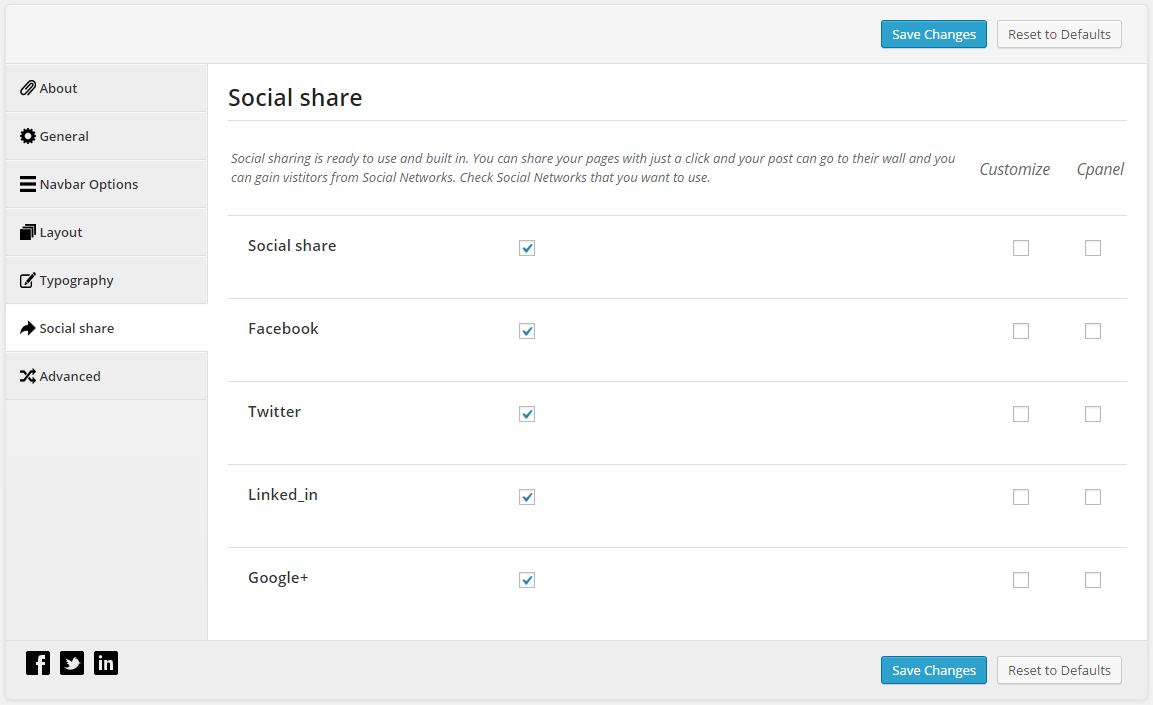
Task: Enable Customize checkbox for Google+
Action: pyautogui.click(x=1021, y=580)
